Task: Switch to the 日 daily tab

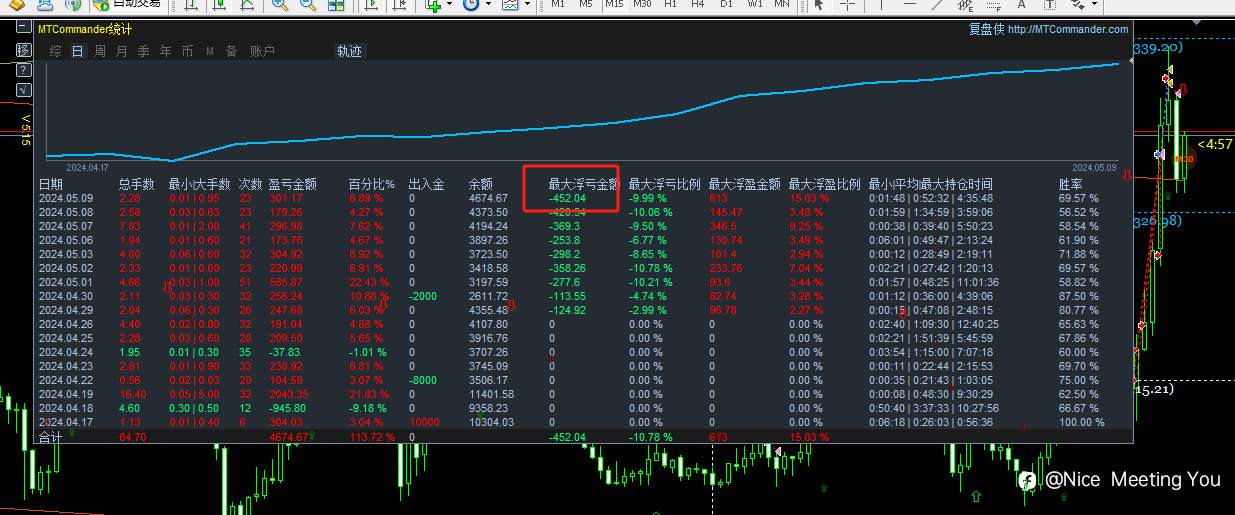Action: click(x=77, y=51)
